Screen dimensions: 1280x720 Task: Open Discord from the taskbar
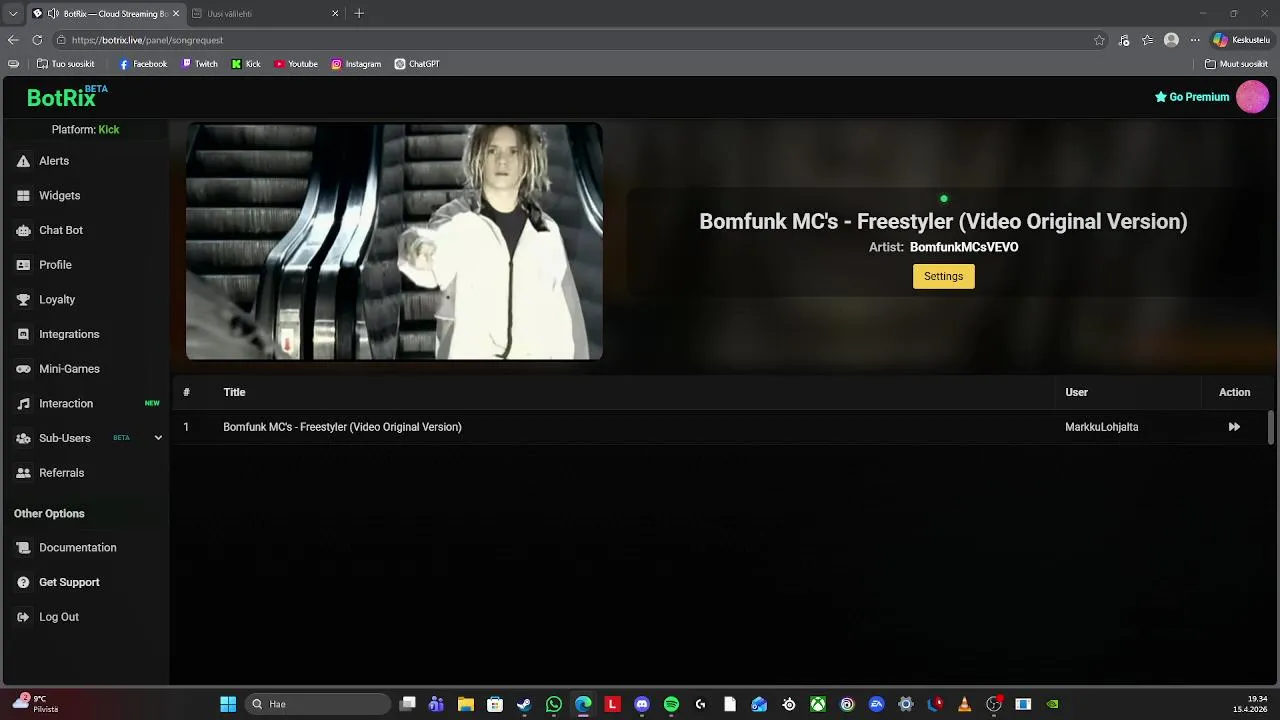[x=642, y=704]
